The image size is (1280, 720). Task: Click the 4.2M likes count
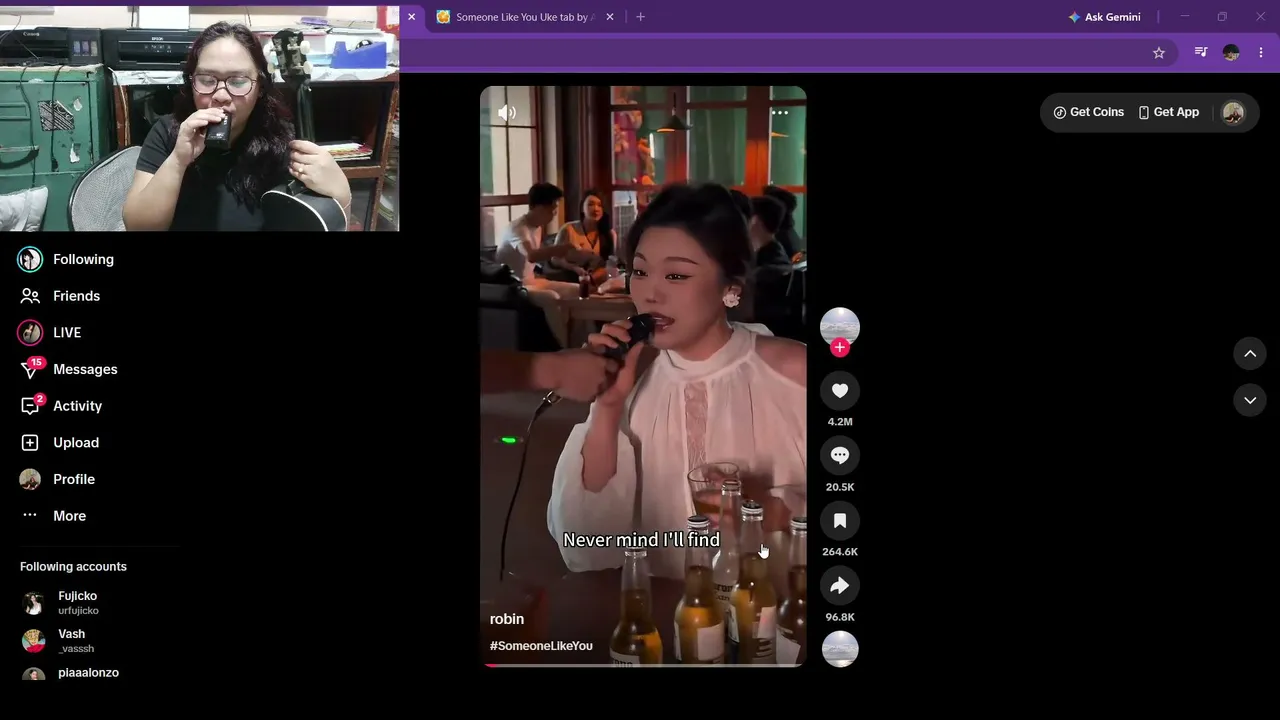click(x=840, y=422)
